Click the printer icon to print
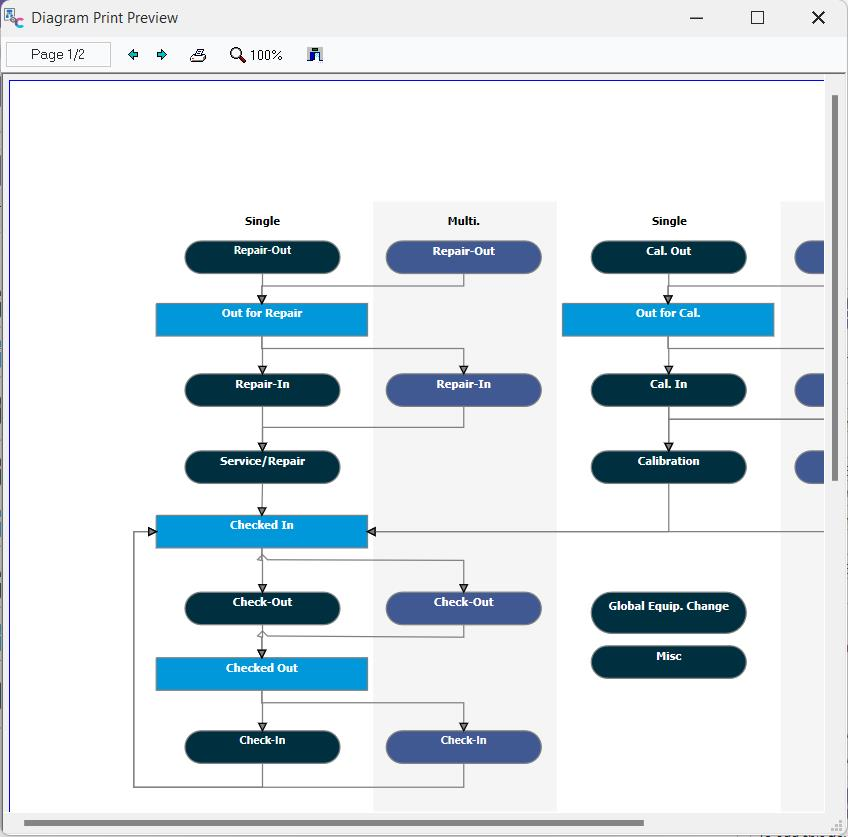This screenshot has width=848, height=837. point(198,55)
